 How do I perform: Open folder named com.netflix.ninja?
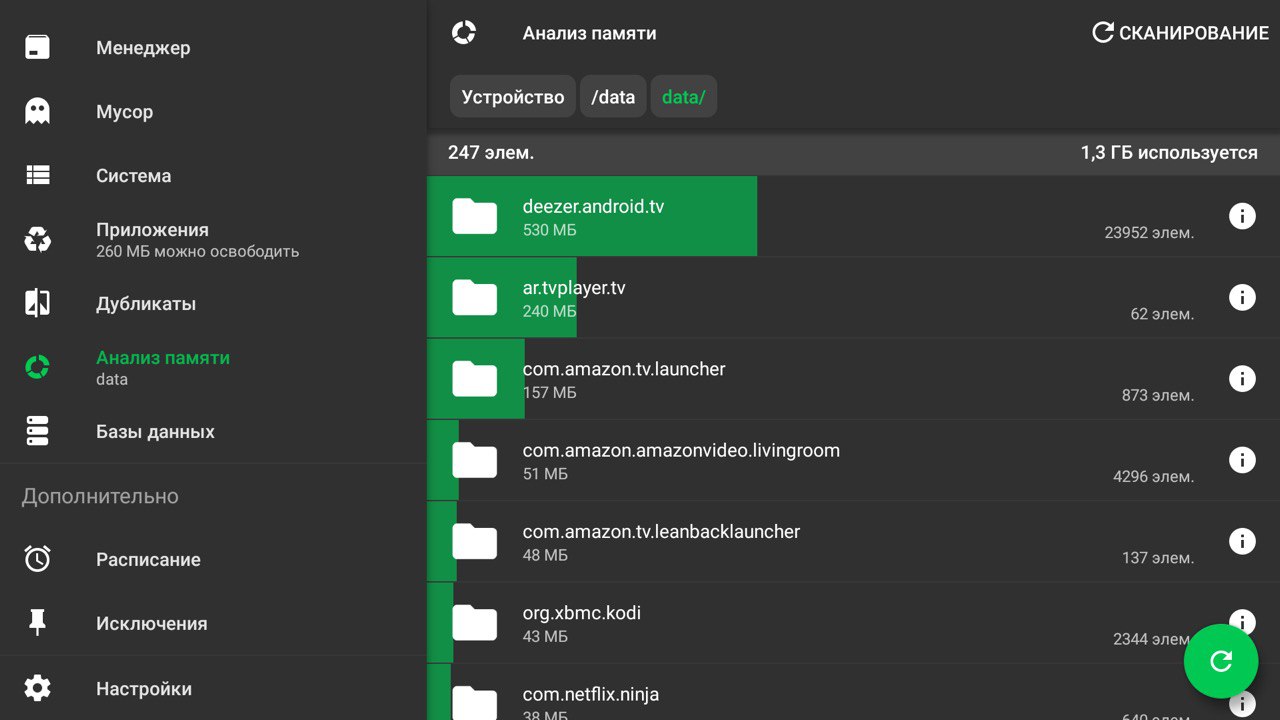853,692
